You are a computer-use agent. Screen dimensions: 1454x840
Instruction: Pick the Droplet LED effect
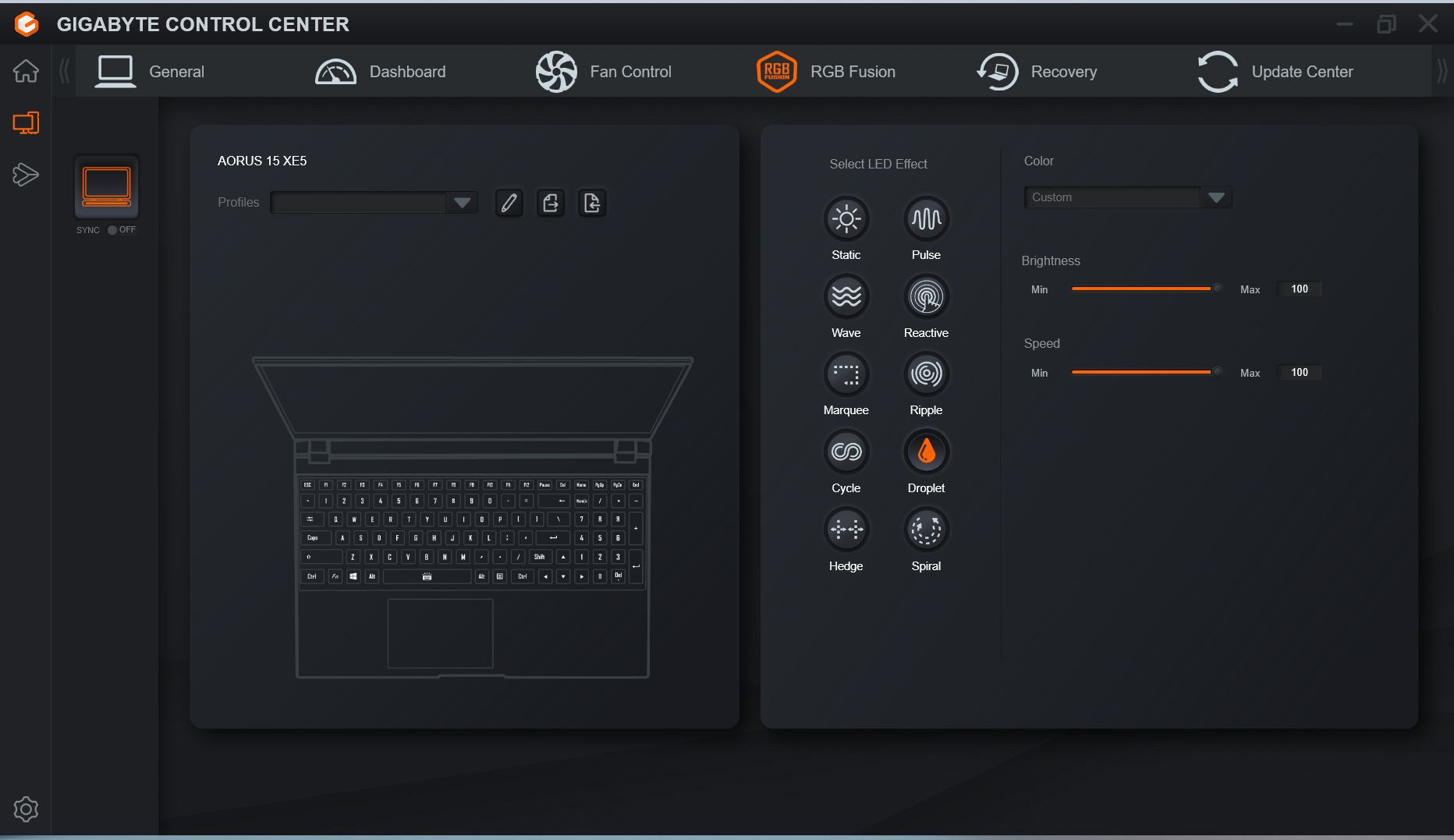click(926, 452)
